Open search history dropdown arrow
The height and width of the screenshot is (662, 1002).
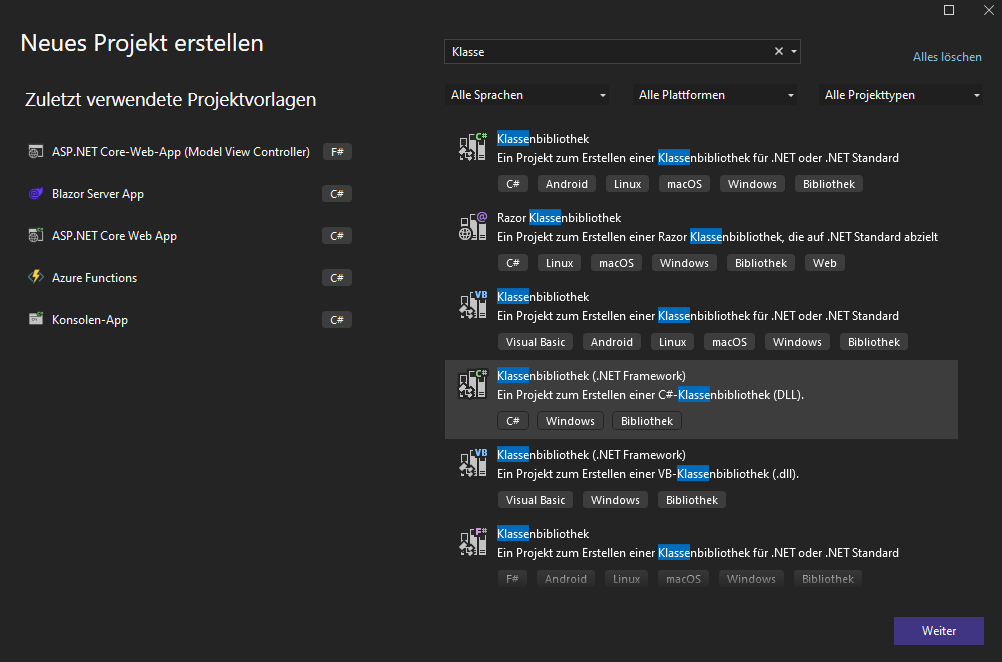click(x=794, y=52)
